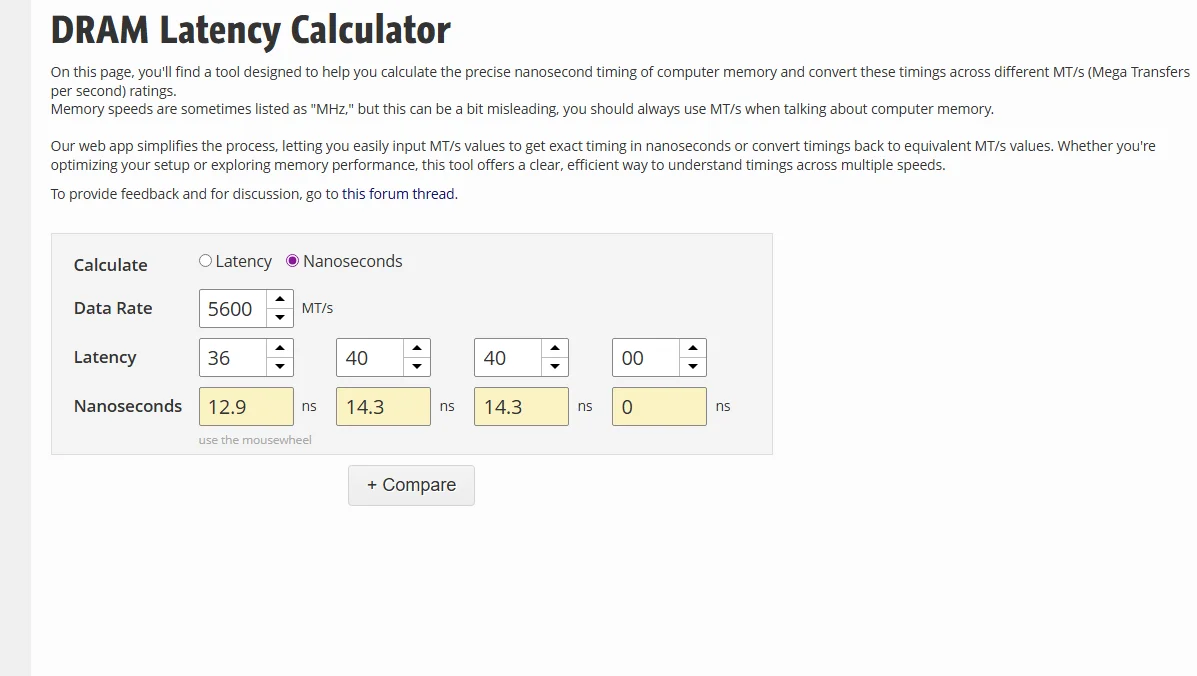Decrement third latency field down arrow

[x=555, y=366]
